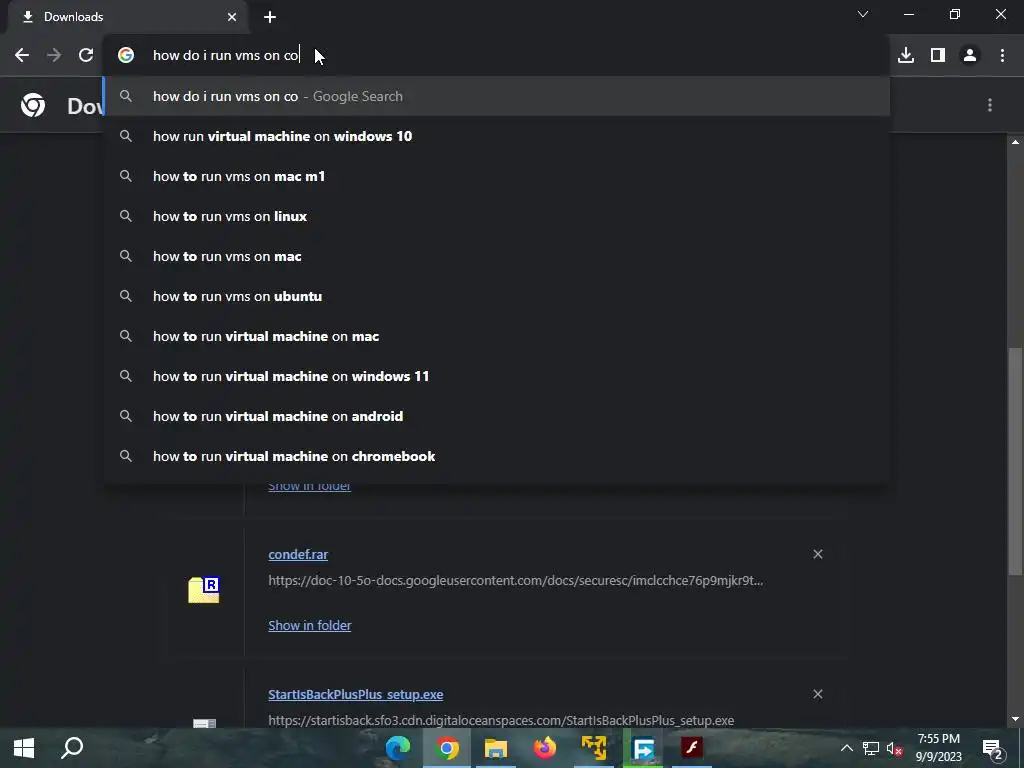This screenshot has width=1024, height=768.
Task: Open the Flash app in the taskbar
Action: coord(692,748)
